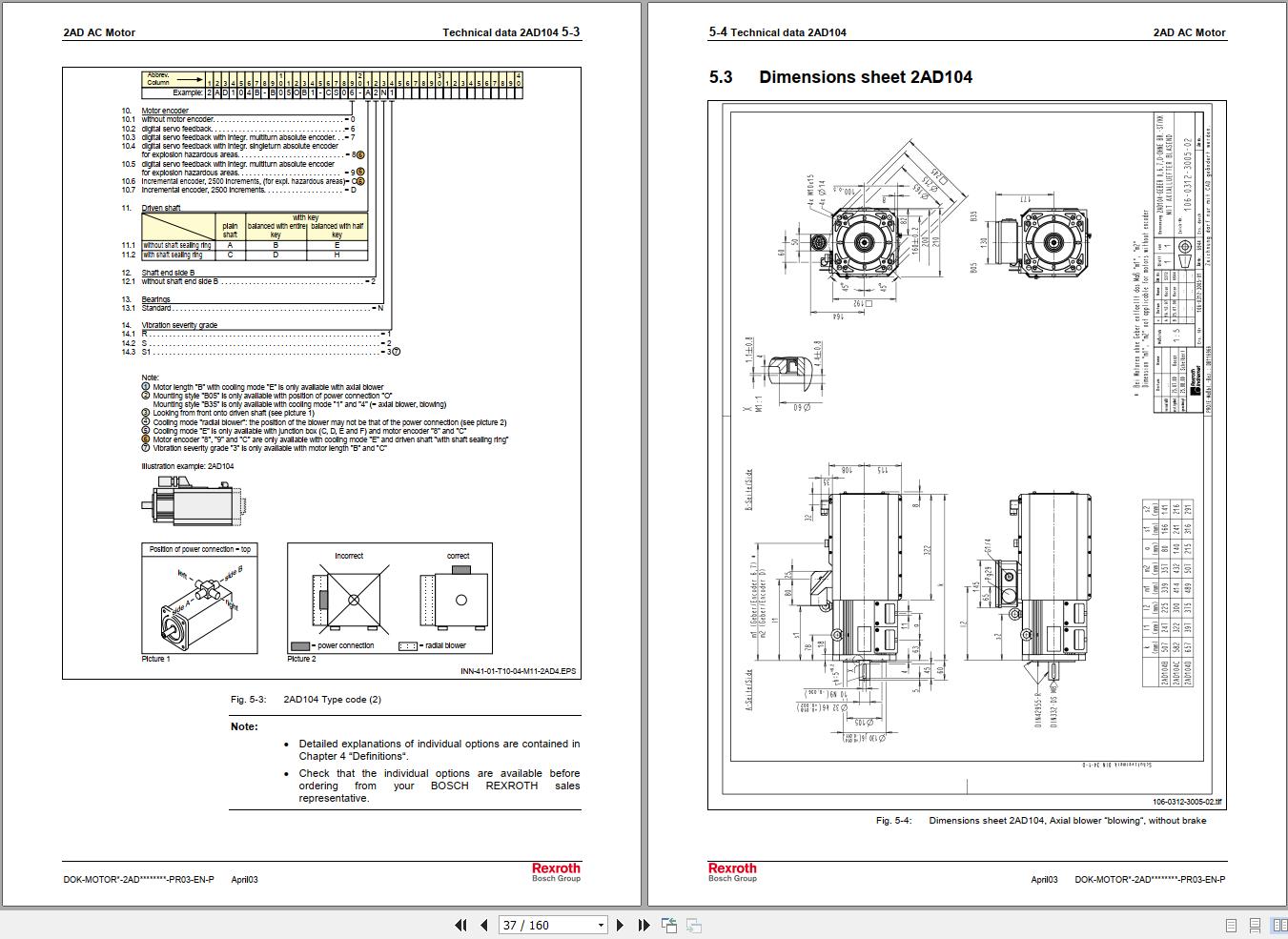The image size is (1288, 939).
Task: Switch to single page layout
Action: pyautogui.click(x=1229, y=924)
